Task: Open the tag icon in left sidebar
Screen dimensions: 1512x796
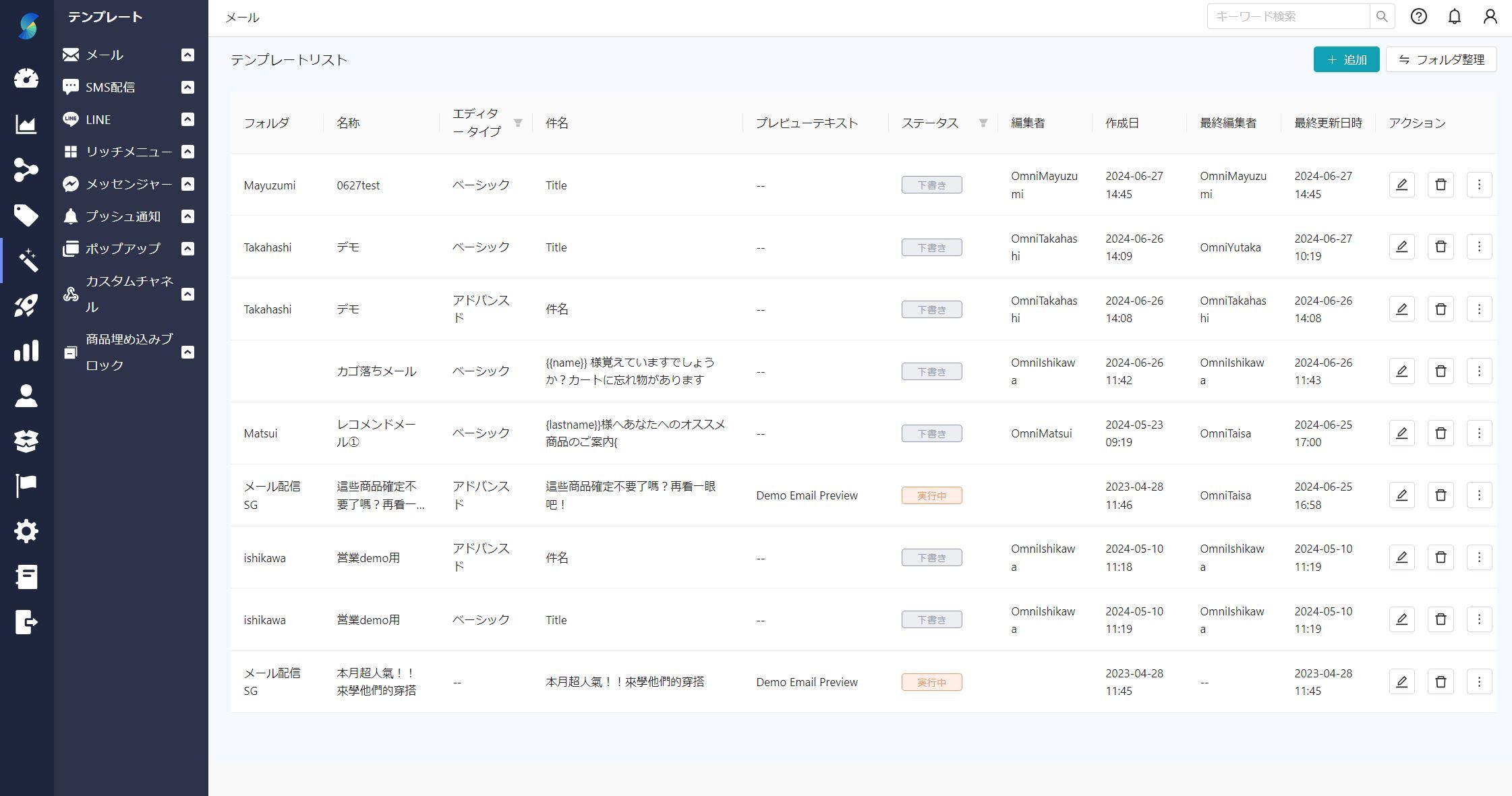Action: pyautogui.click(x=26, y=216)
